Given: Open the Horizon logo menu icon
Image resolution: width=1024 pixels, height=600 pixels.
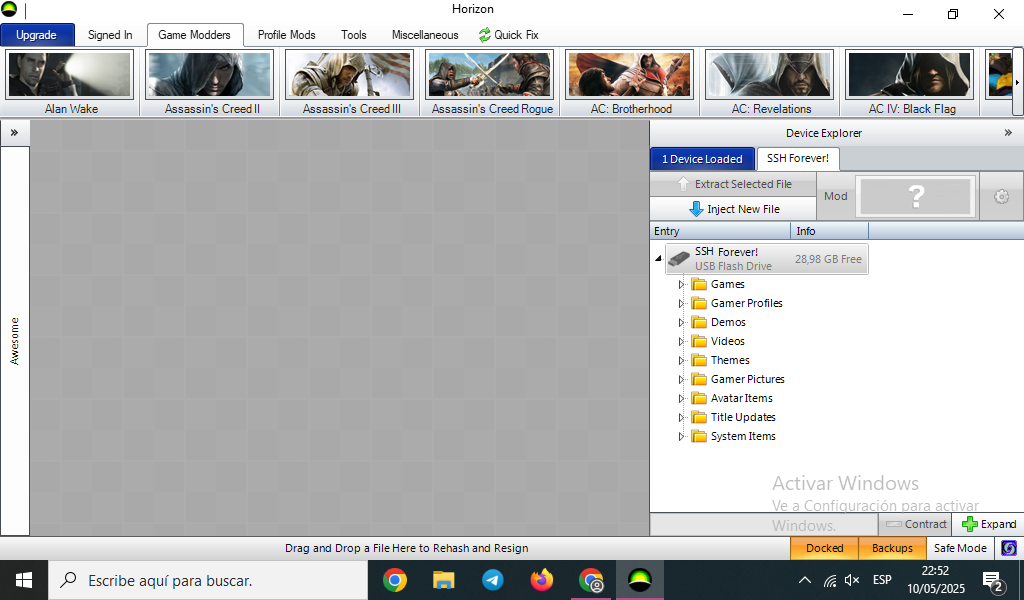Looking at the screenshot, I should click(9, 9).
